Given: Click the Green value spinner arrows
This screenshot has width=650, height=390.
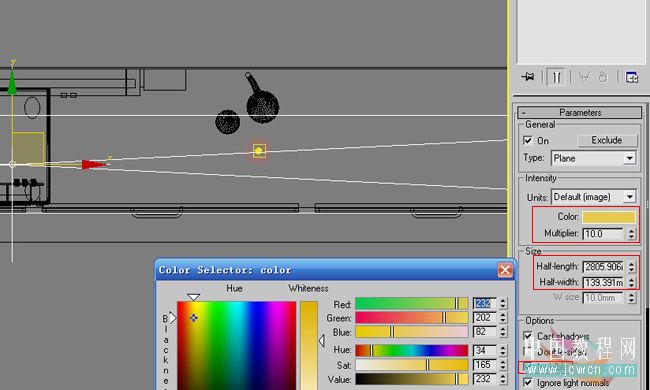Looking at the screenshot, I should pos(503,318).
